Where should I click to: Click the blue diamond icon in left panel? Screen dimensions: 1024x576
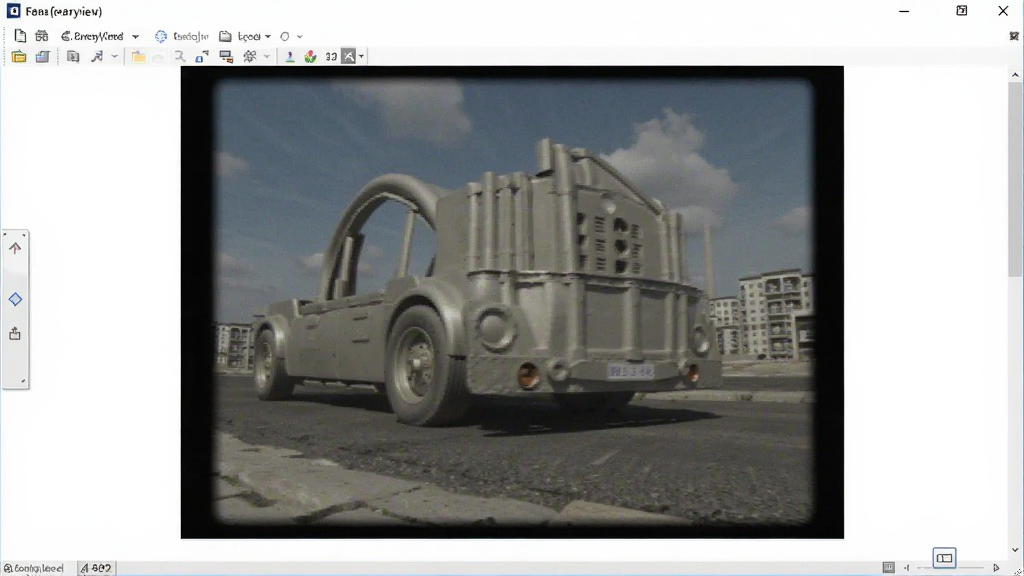pyautogui.click(x=15, y=299)
